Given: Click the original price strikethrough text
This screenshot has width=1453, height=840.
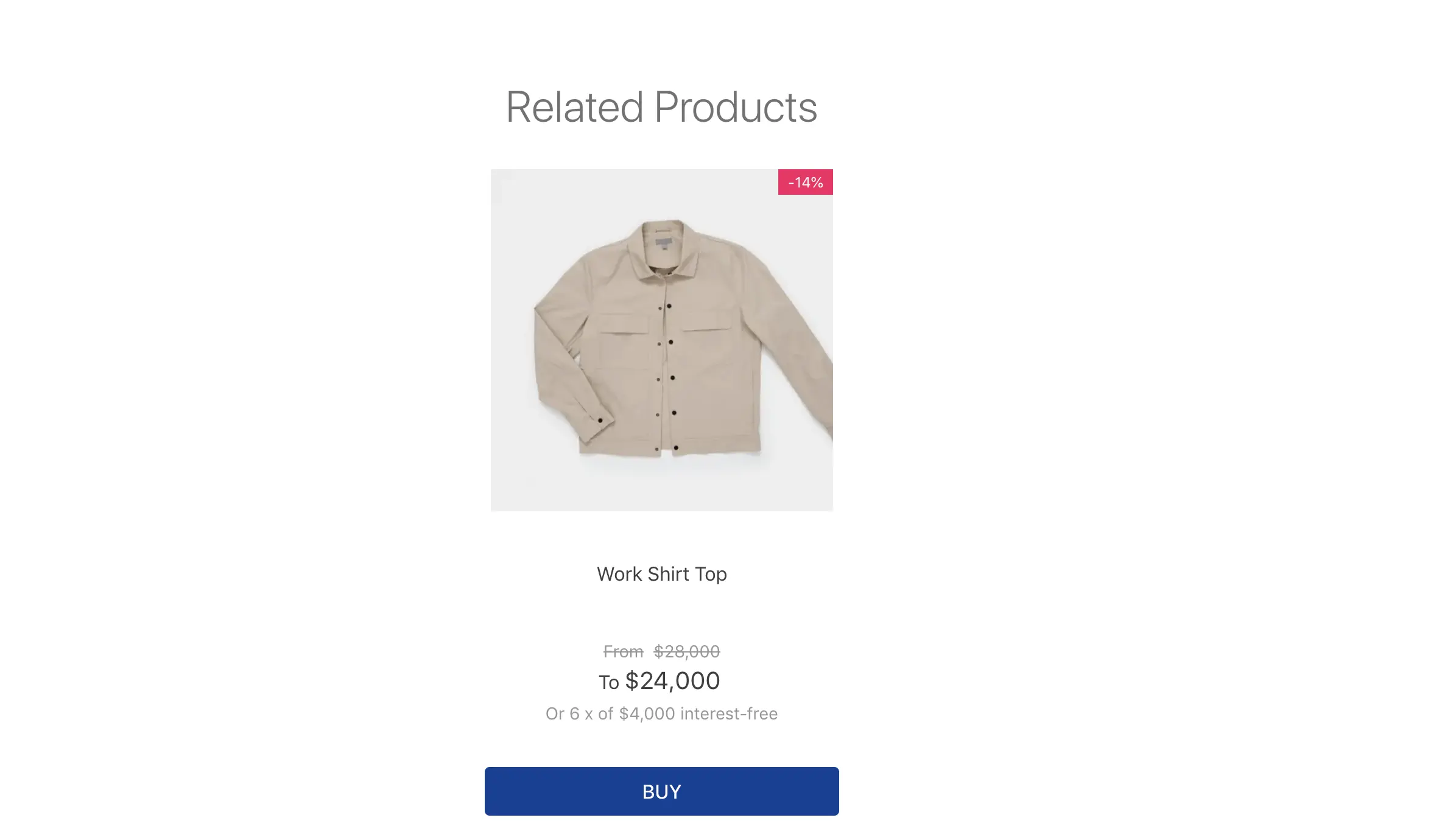Looking at the screenshot, I should point(685,651).
